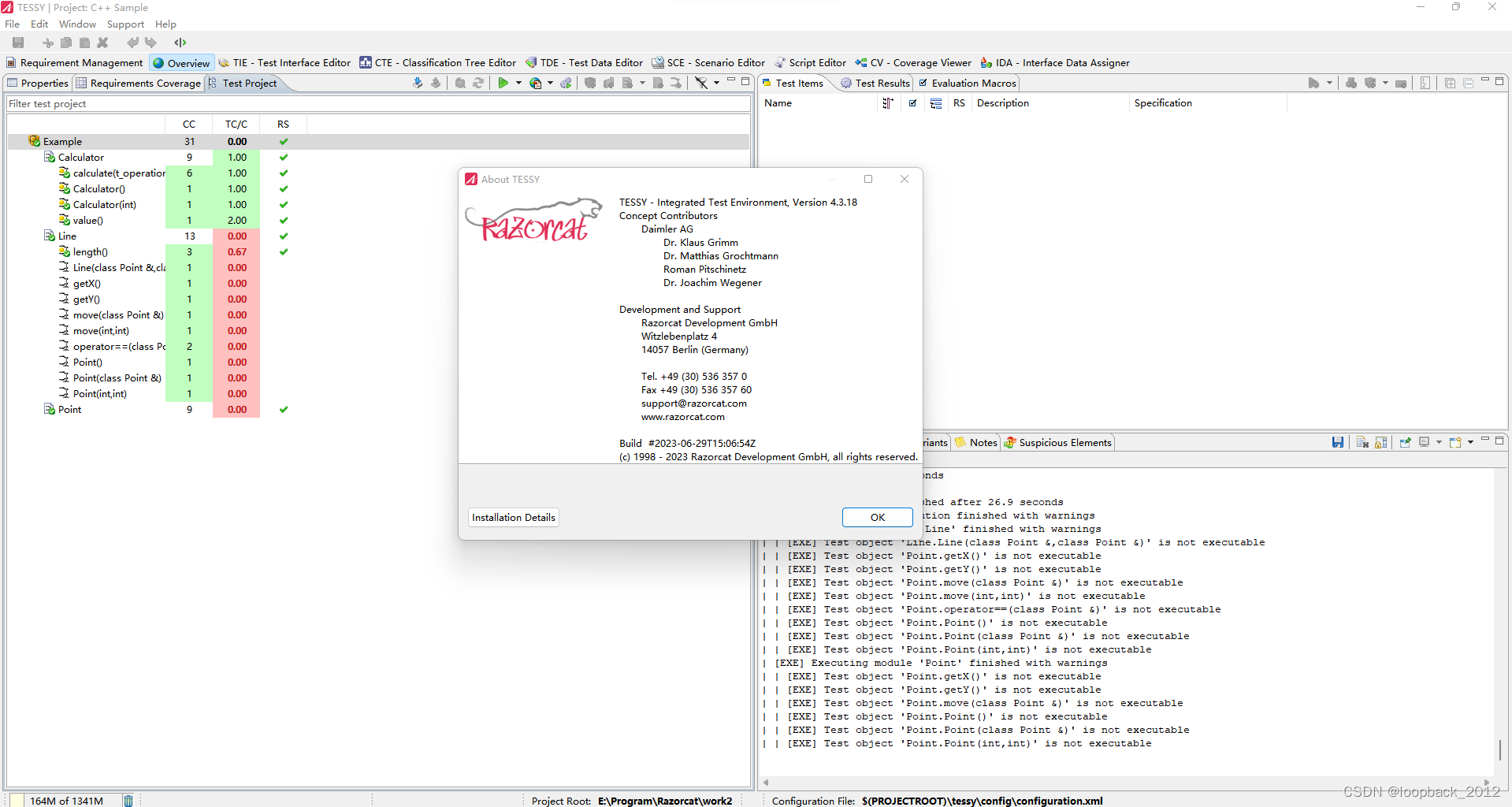Open dropdown arrow next to filter icon
This screenshot has height=807, width=1512.
pos(716,83)
